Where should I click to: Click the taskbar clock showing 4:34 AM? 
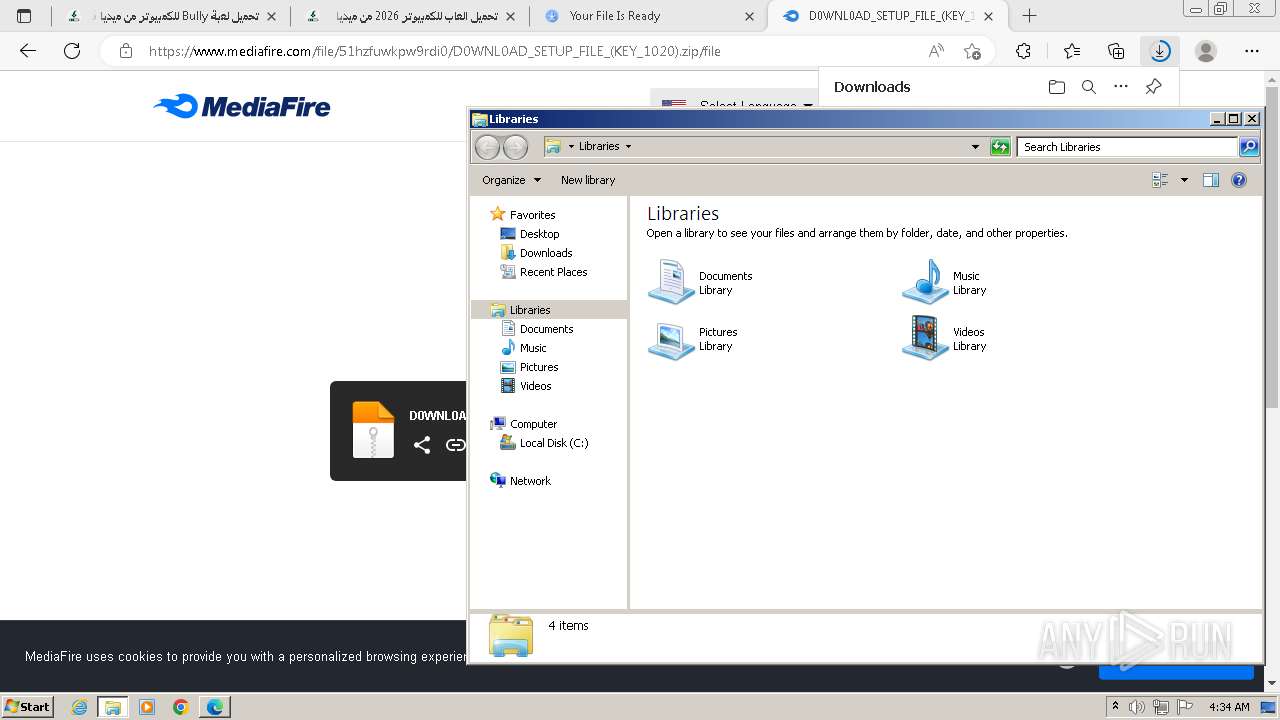pos(1229,707)
